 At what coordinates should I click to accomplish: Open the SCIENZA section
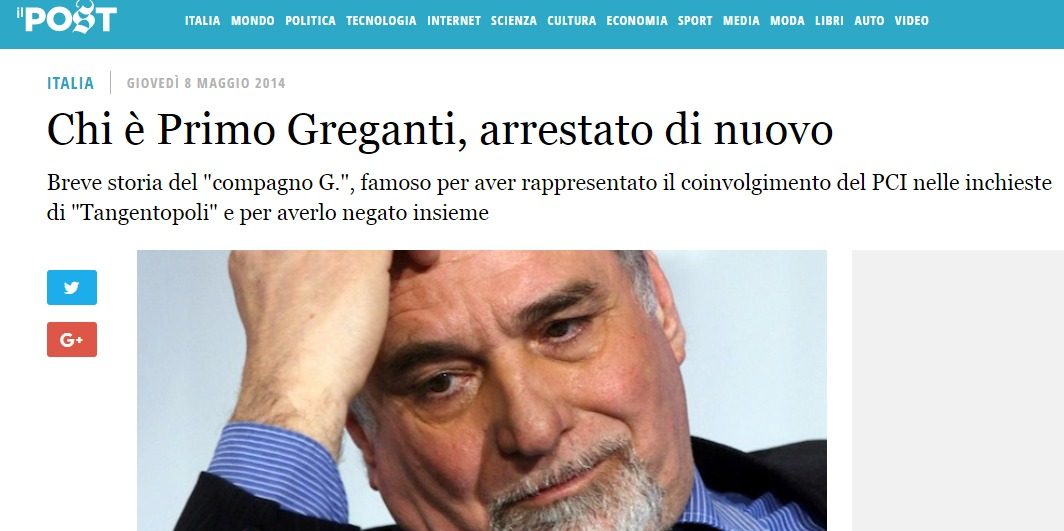514,21
